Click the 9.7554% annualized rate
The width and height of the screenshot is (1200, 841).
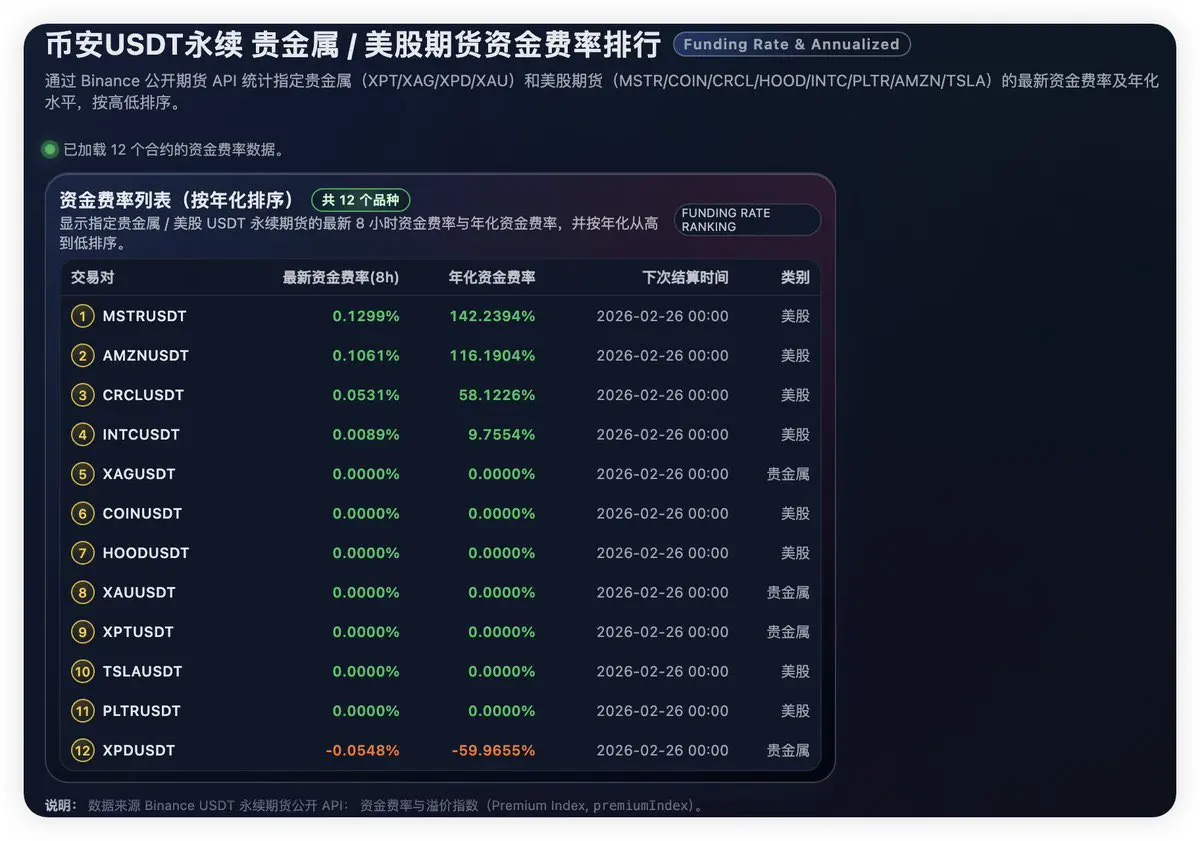pyautogui.click(x=501, y=435)
